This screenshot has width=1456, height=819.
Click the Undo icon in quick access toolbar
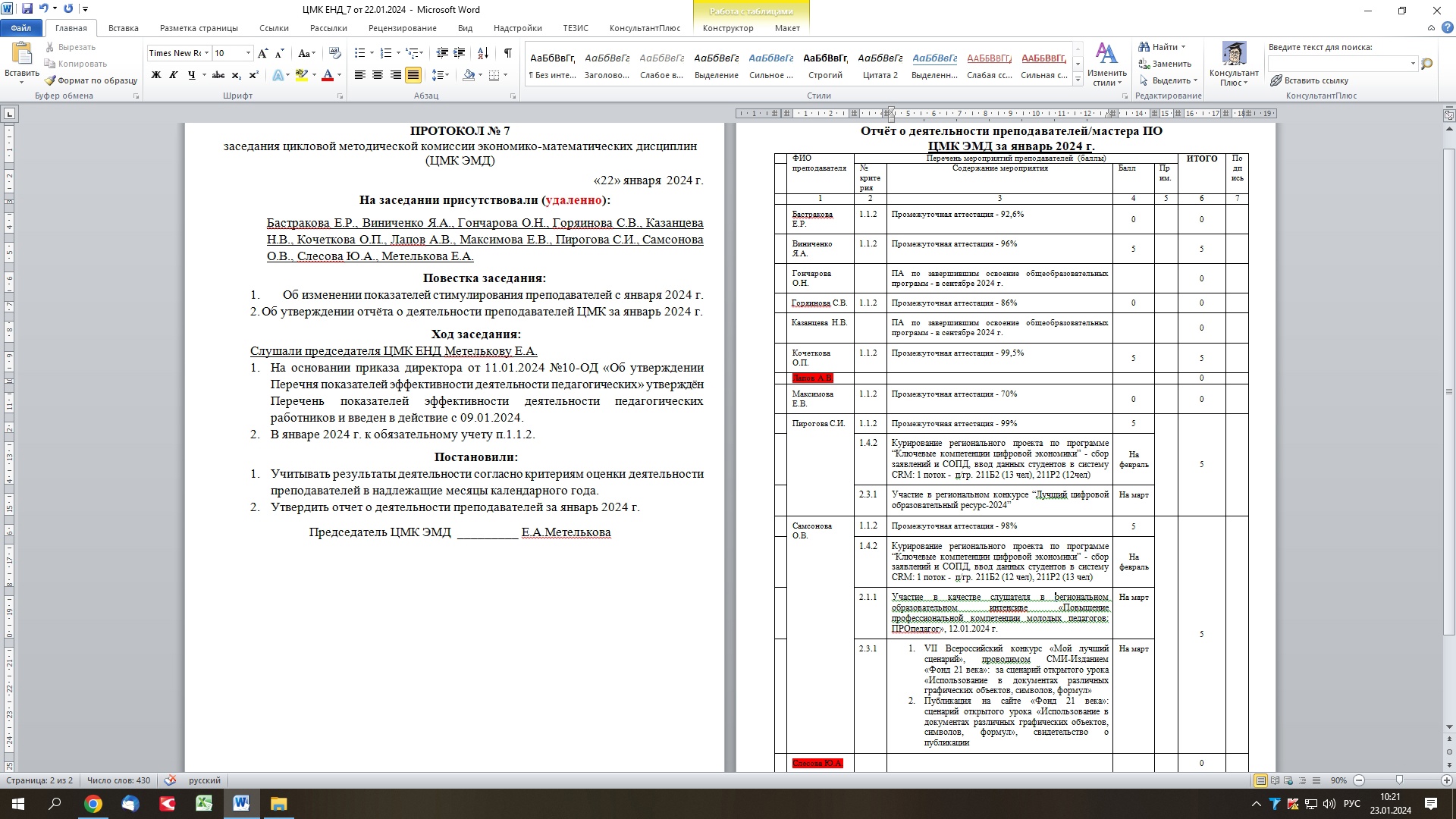coord(43,9)
